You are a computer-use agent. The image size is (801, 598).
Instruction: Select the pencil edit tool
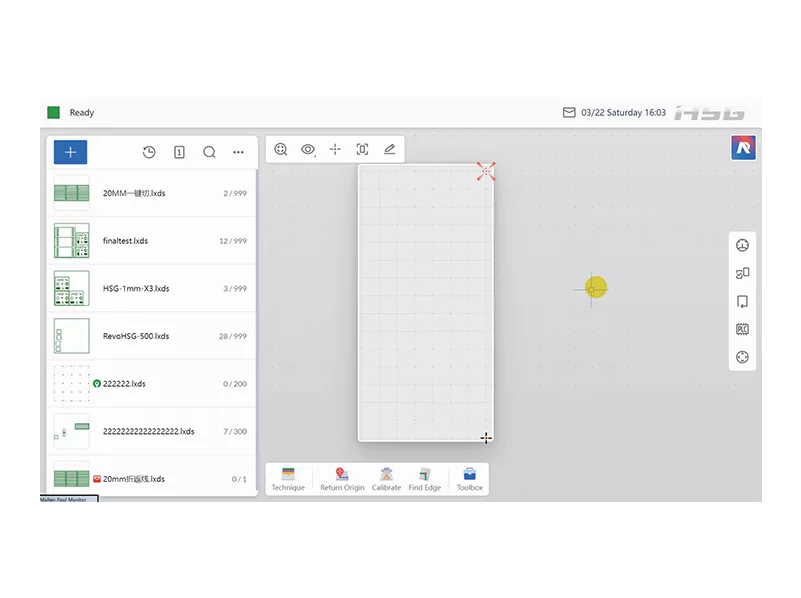click(x=389, y=149)
